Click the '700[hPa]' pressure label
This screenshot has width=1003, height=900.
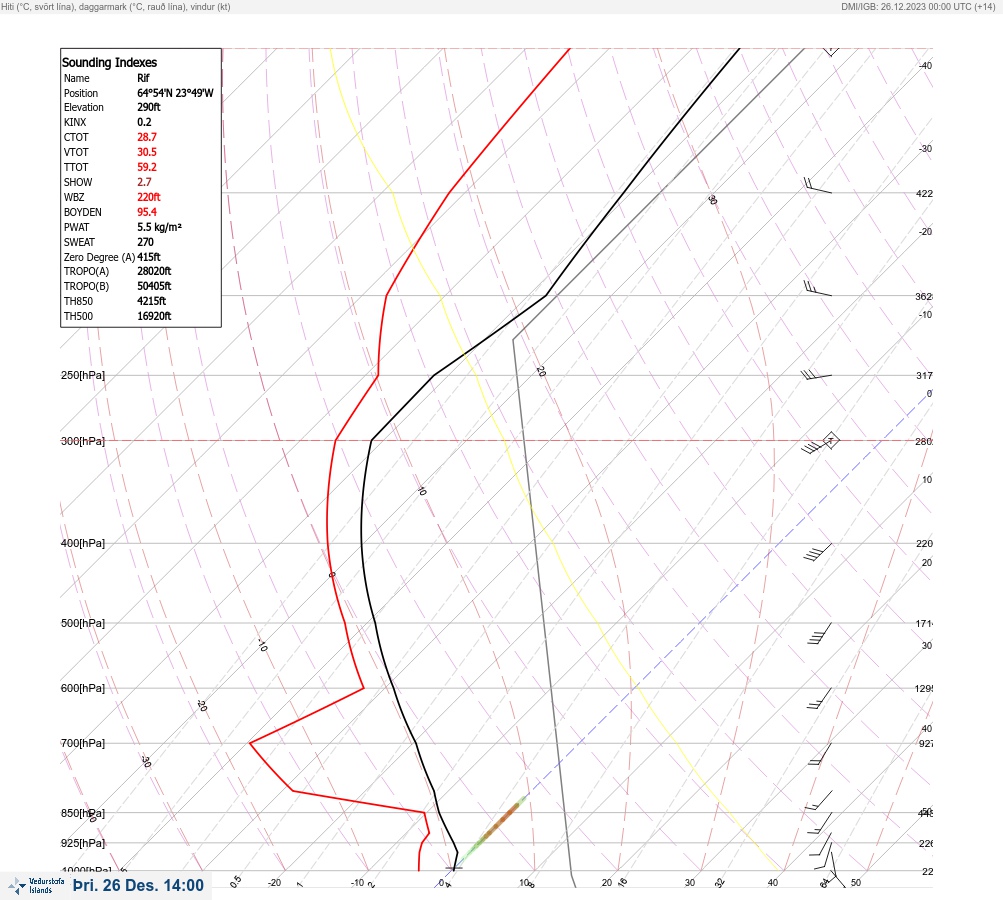(x=83, y=743)
